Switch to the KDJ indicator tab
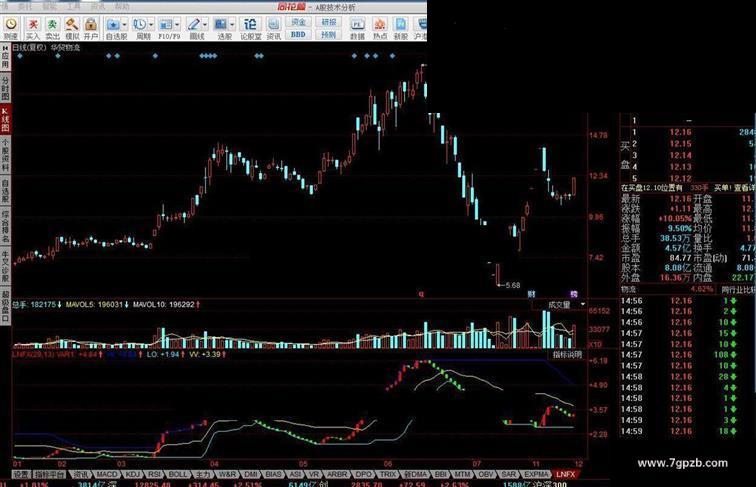Viewport: 756px width, 487px height. point(132,474)
